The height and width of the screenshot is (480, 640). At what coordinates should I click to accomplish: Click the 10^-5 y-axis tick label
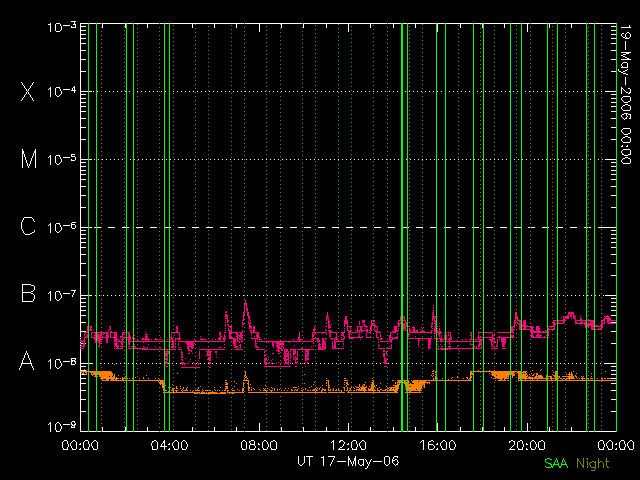(x=62, y=159)
